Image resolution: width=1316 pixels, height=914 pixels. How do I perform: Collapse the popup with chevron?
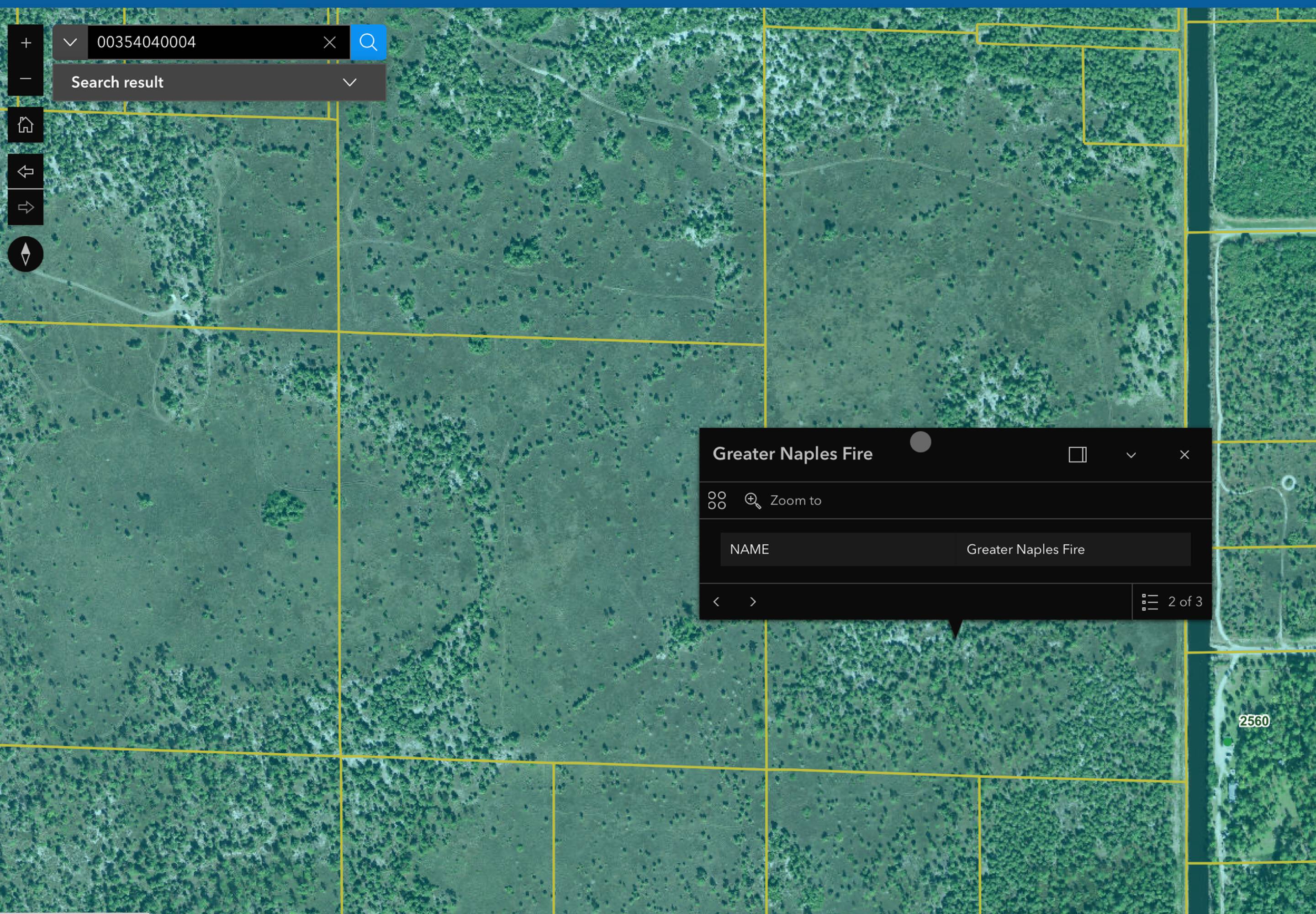pyautogui.click(x=1131, y=455)
